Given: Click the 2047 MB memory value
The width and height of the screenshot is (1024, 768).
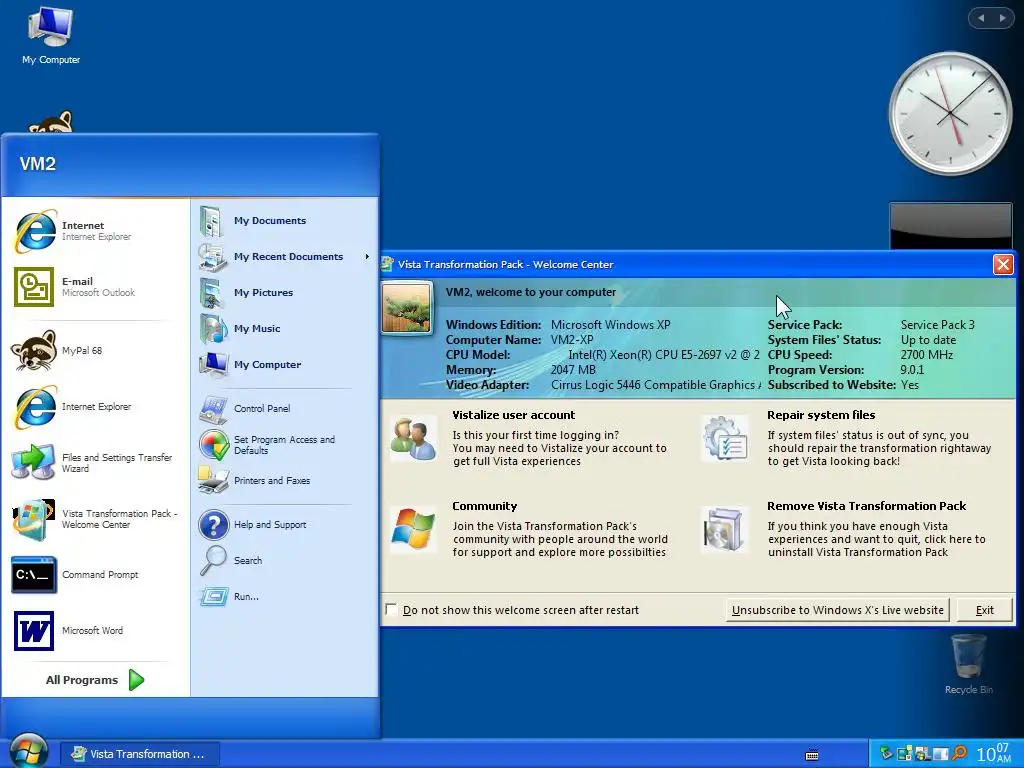Looking at the screenshot, I should (573, 370).
